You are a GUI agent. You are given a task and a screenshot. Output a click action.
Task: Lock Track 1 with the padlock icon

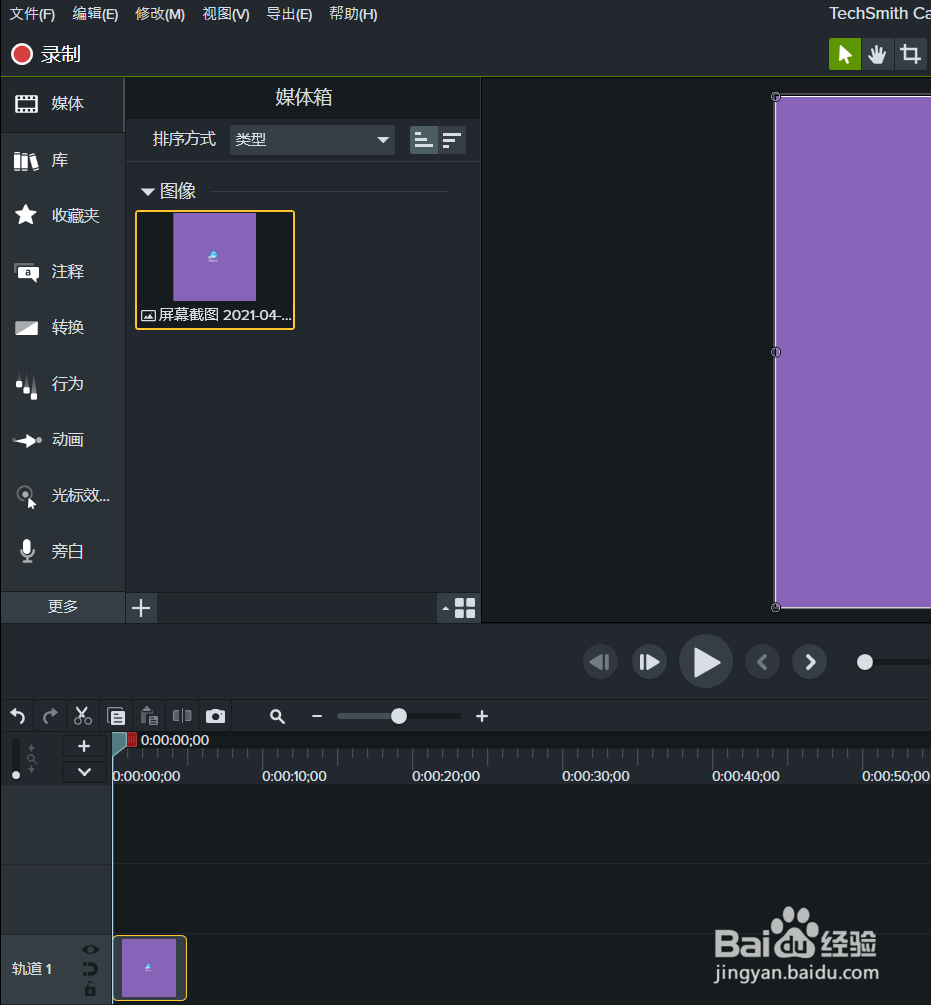point(90,989)
